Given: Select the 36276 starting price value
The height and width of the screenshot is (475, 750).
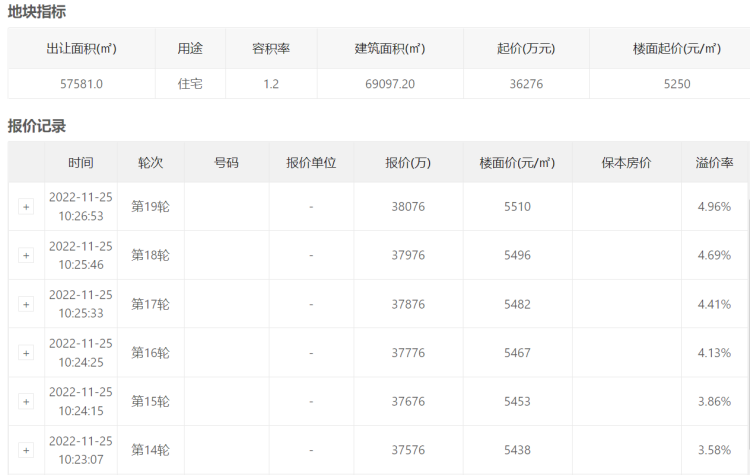Looking at the screenshot, I should 526,84.
